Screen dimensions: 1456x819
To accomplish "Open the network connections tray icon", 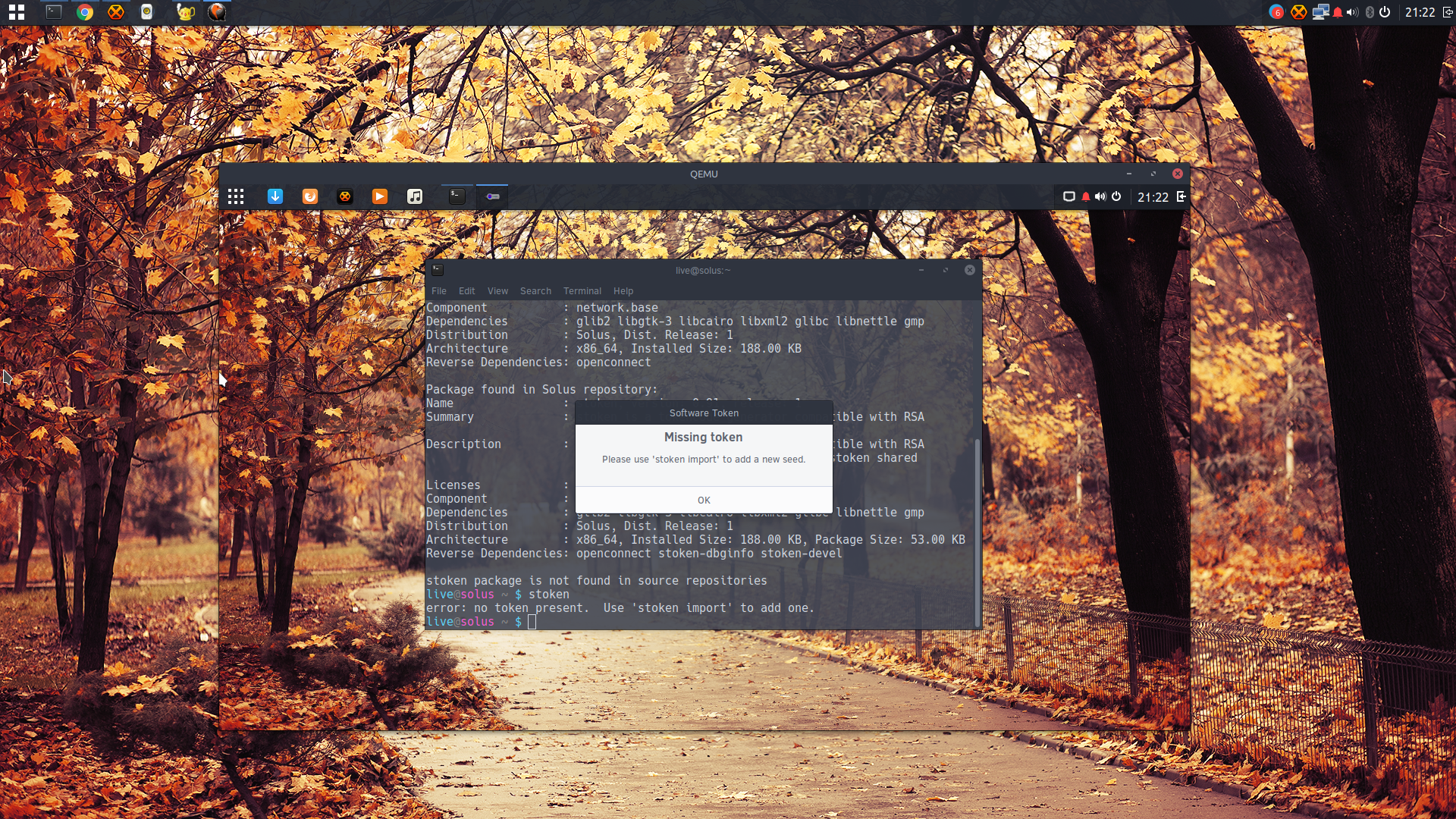I will tap(1321, 12).
